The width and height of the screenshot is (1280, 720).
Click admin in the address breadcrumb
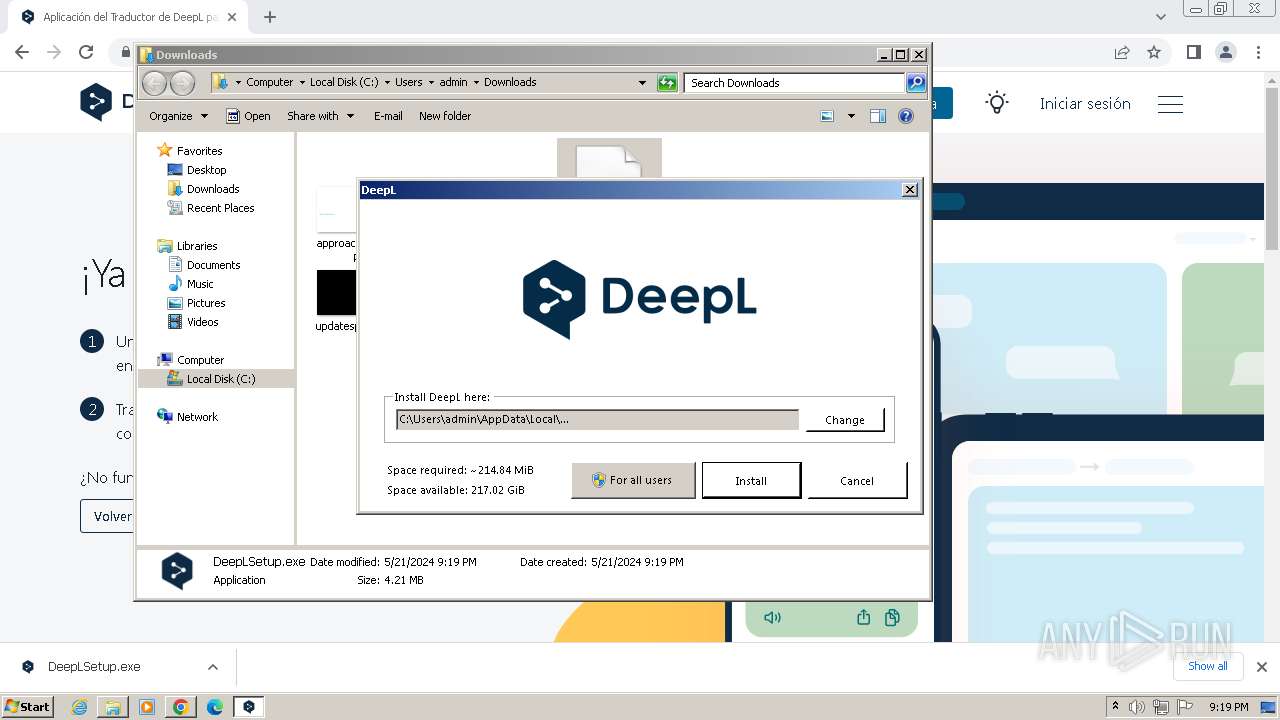click(x=453, y=82)
